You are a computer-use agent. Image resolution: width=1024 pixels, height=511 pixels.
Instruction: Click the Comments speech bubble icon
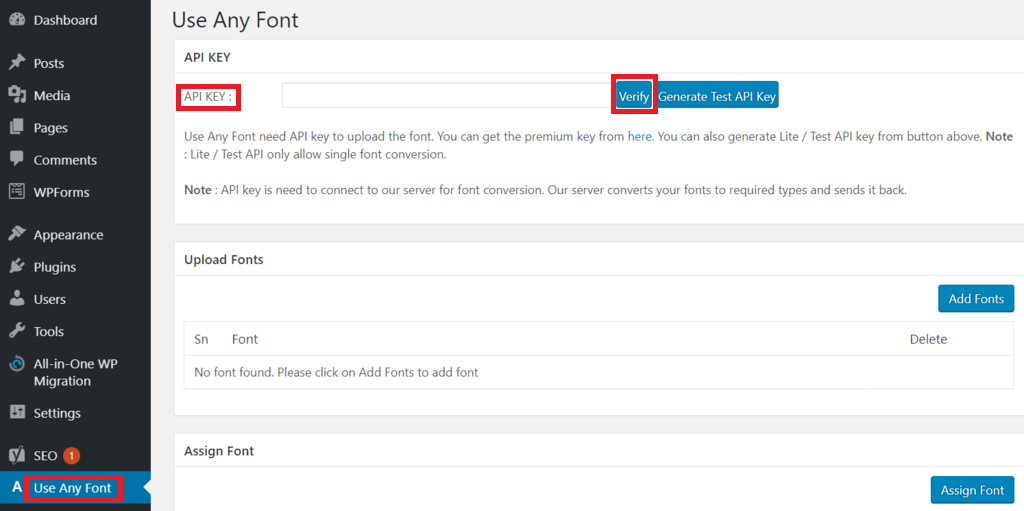[x=17, y=159]
